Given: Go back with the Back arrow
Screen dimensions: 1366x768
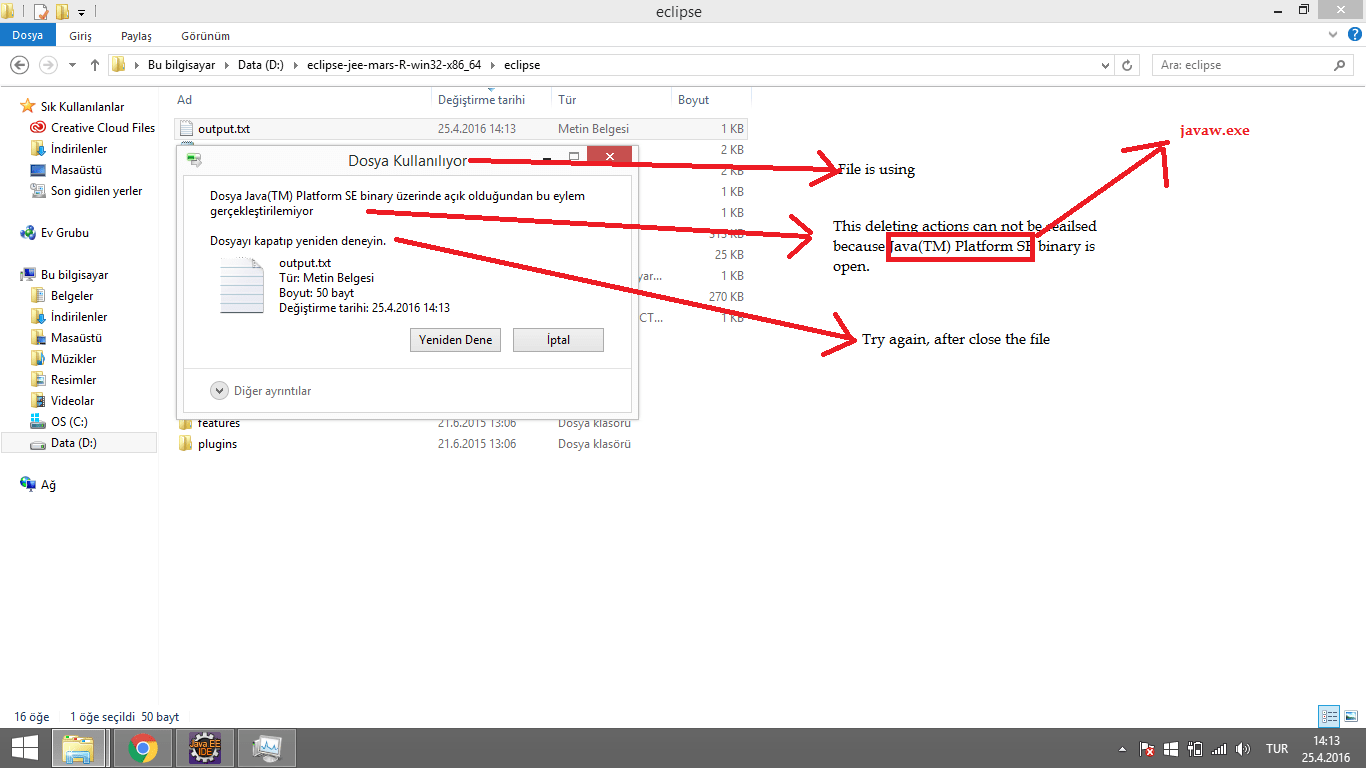Looking at the screenshot, I should 19,65.
